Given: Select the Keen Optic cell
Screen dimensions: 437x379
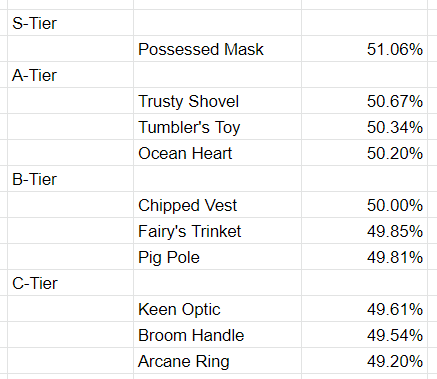Looking at the screenshot, I should 217,309.
